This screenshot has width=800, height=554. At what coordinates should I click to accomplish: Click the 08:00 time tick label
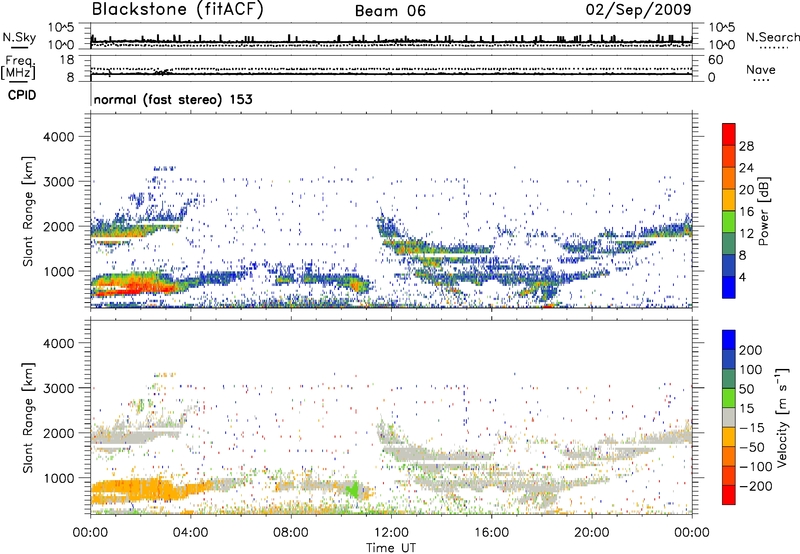pos(291,533)
